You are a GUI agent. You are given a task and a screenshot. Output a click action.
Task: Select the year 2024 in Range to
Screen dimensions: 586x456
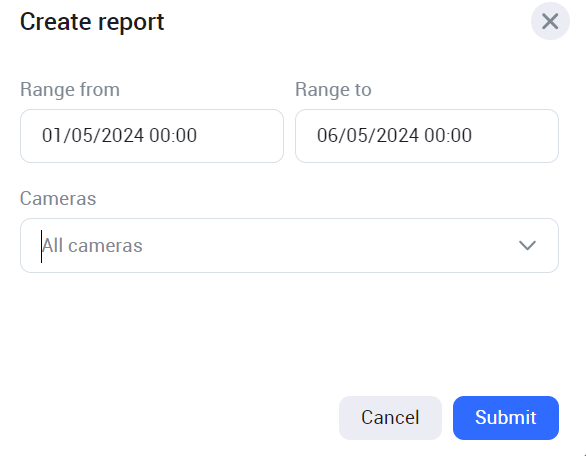pos(398,135)
